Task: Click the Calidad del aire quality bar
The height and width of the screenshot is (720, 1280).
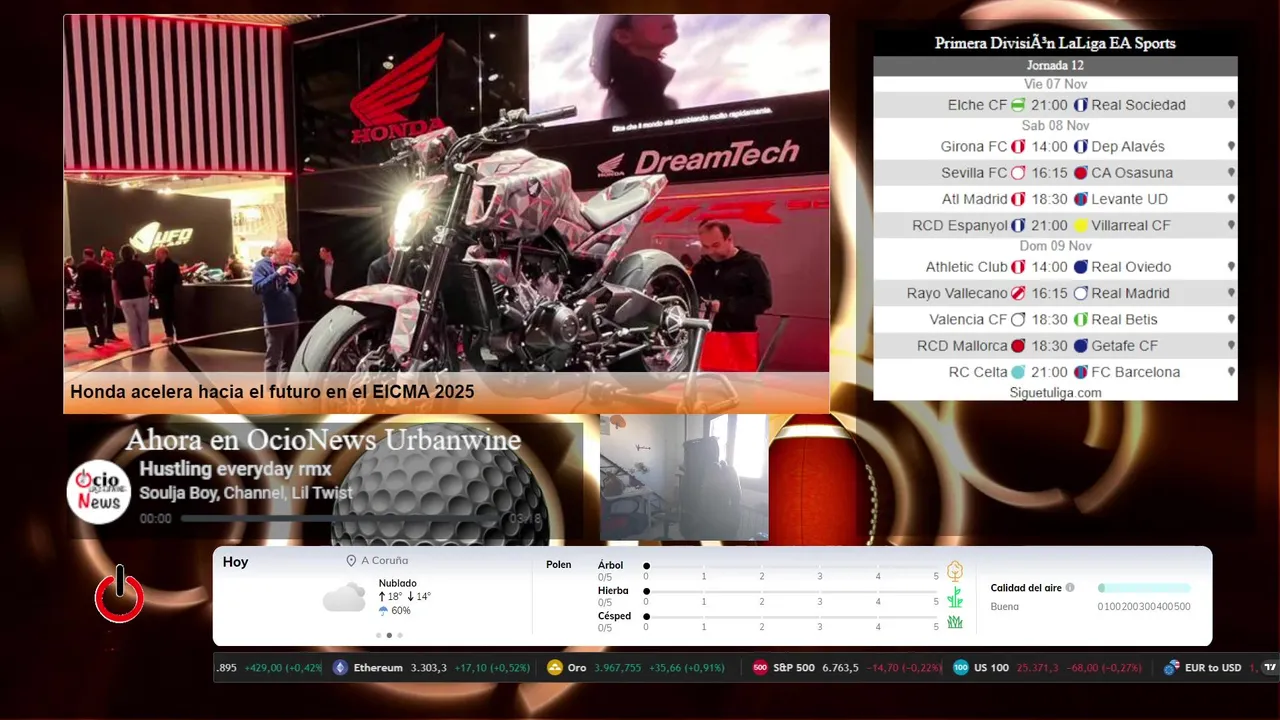Action: tap(1144, 588)
